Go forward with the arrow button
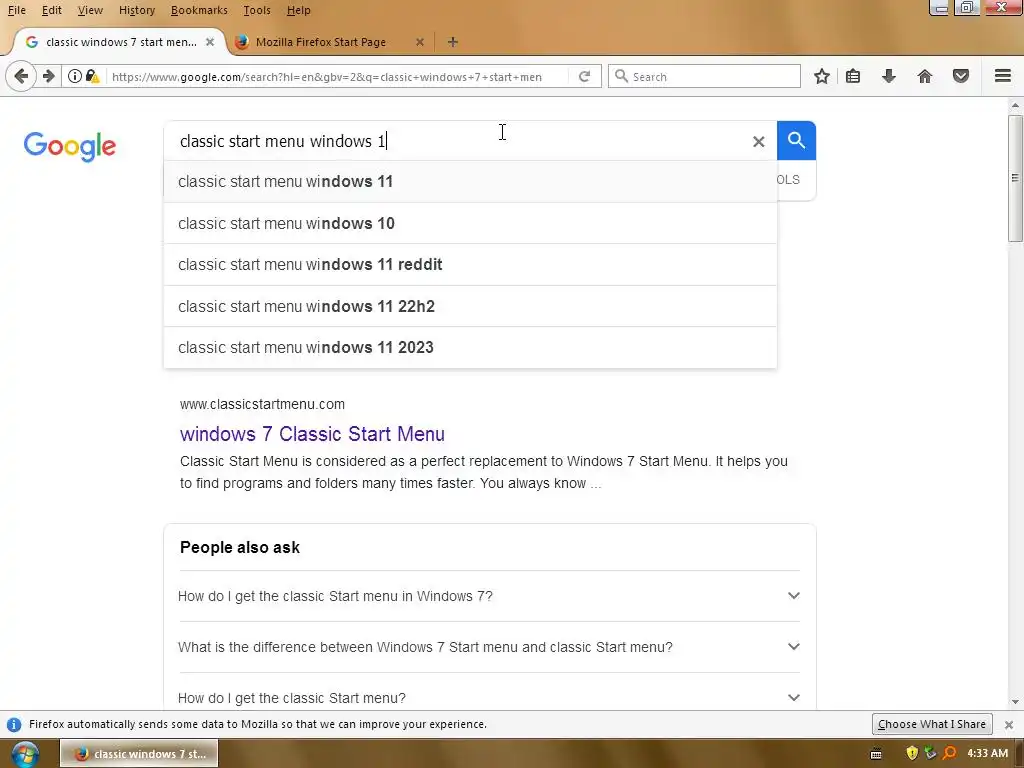 (x=48, y=76)
